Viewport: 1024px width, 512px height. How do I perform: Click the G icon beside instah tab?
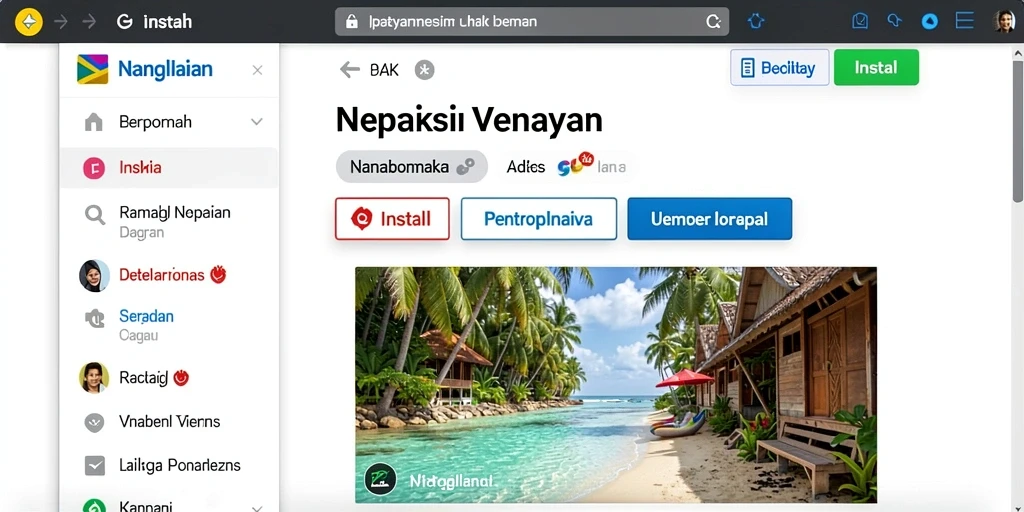[x=125, y=22]
